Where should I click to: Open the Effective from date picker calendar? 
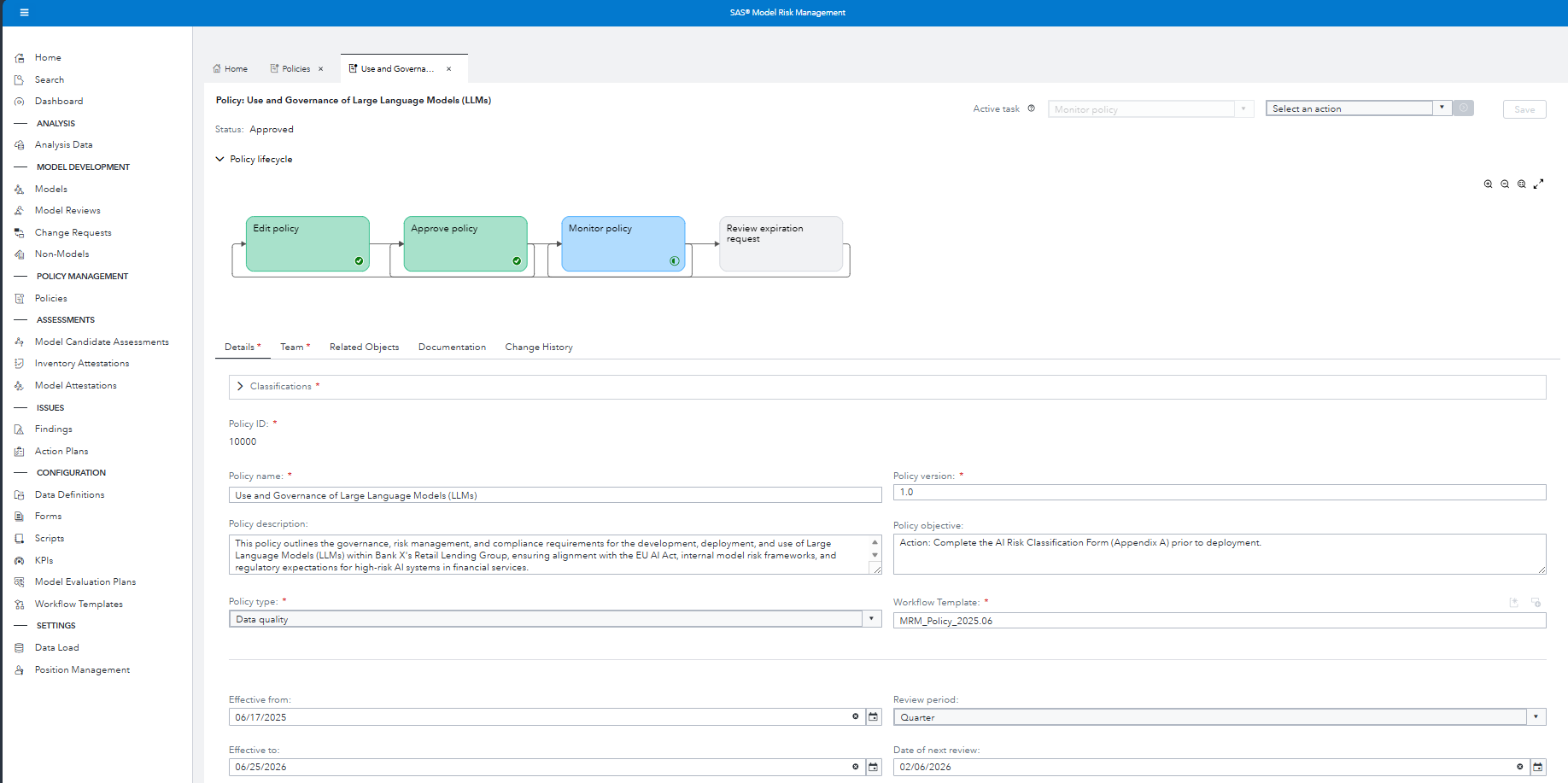coord(873,717)
